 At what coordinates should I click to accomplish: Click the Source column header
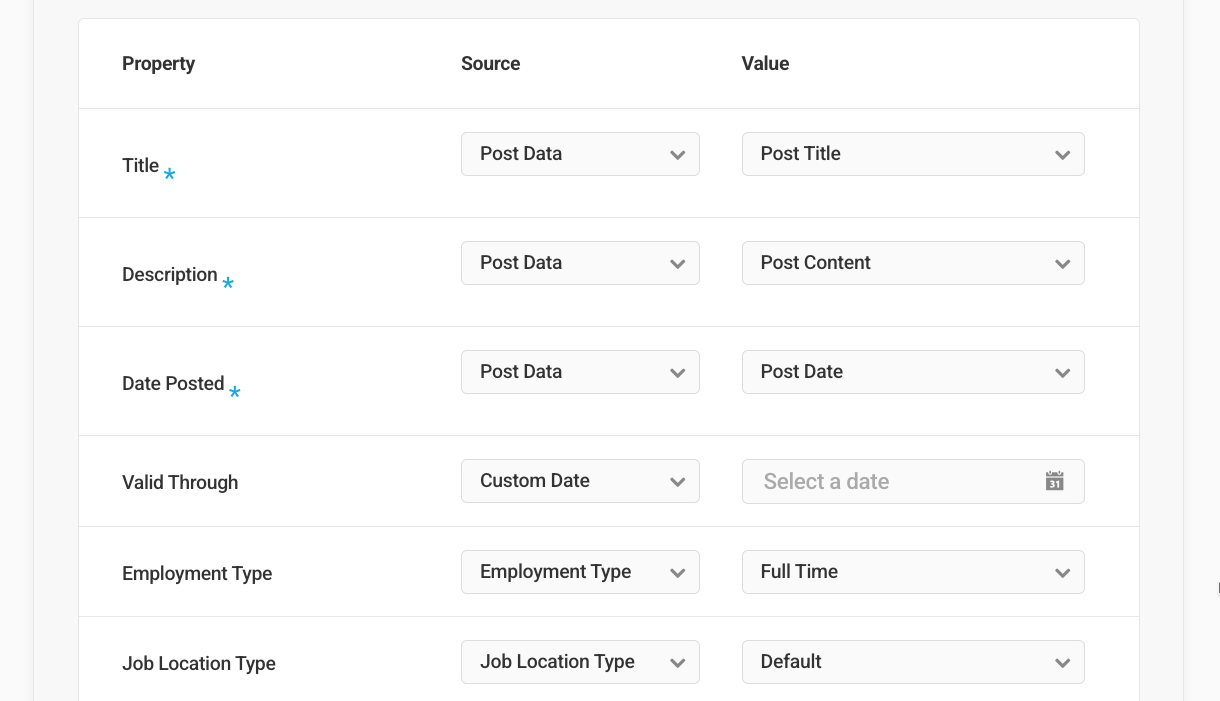coord(490,63)
